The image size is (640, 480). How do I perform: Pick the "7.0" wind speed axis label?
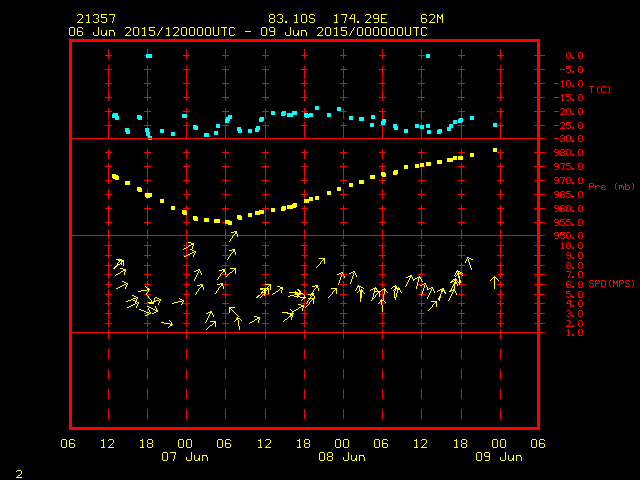574,275
